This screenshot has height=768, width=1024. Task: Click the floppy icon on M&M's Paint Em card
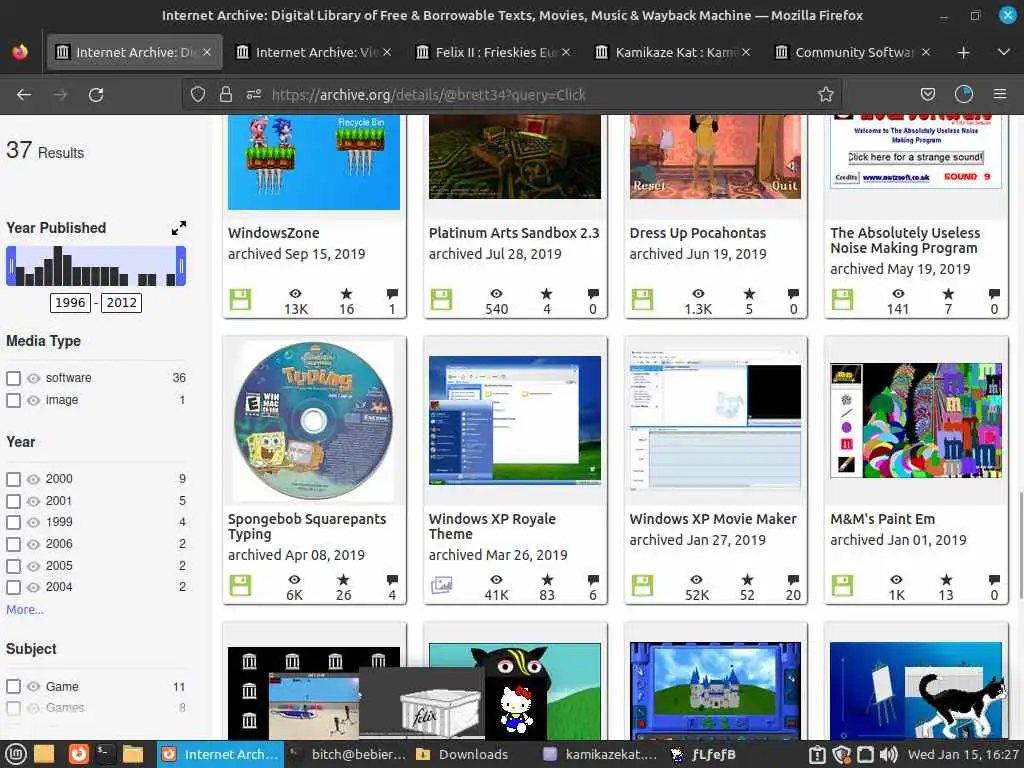[x=842, y=586]
